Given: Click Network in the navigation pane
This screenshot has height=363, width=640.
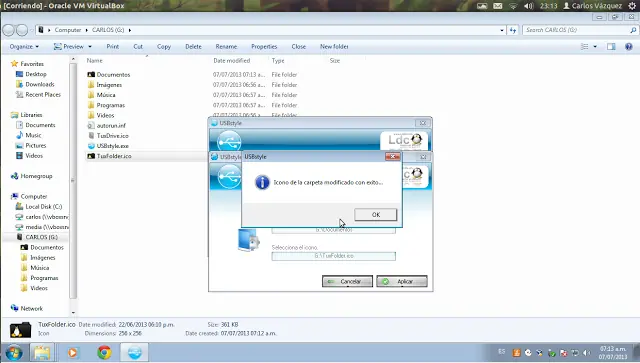Looking at the screenshot, I should [31, 308].
